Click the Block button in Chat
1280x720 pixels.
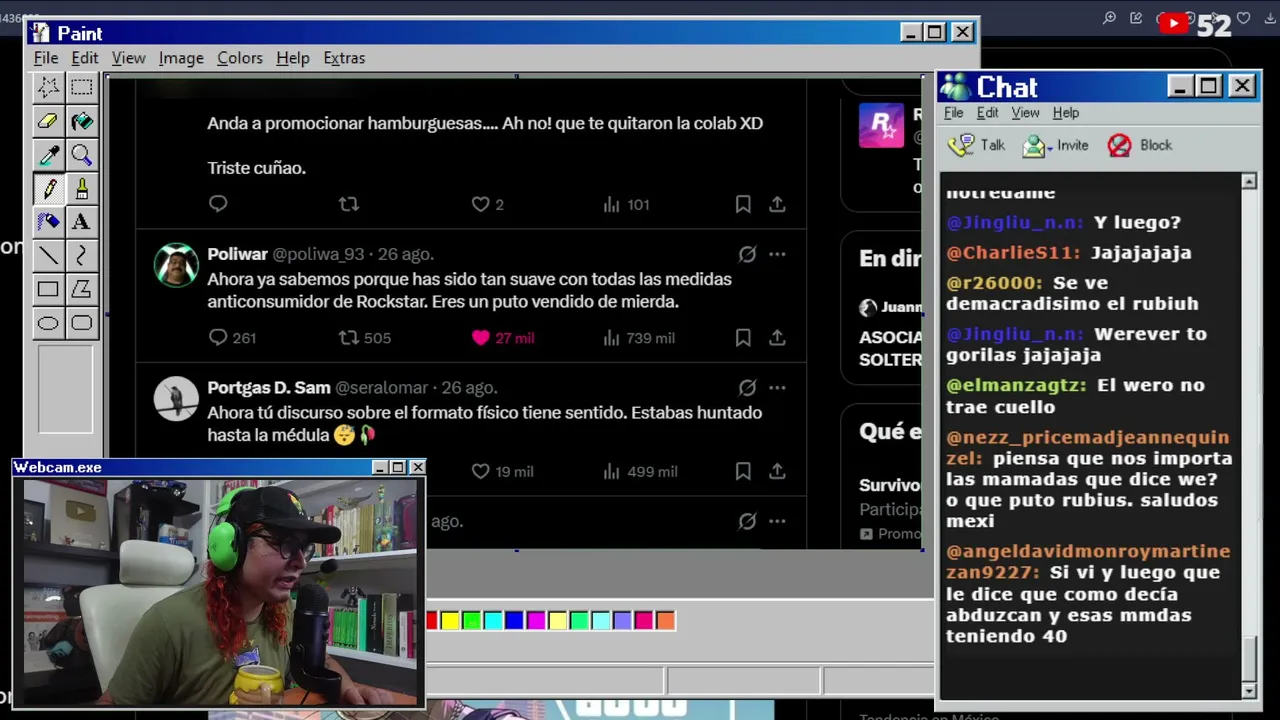coord(1140,145)
